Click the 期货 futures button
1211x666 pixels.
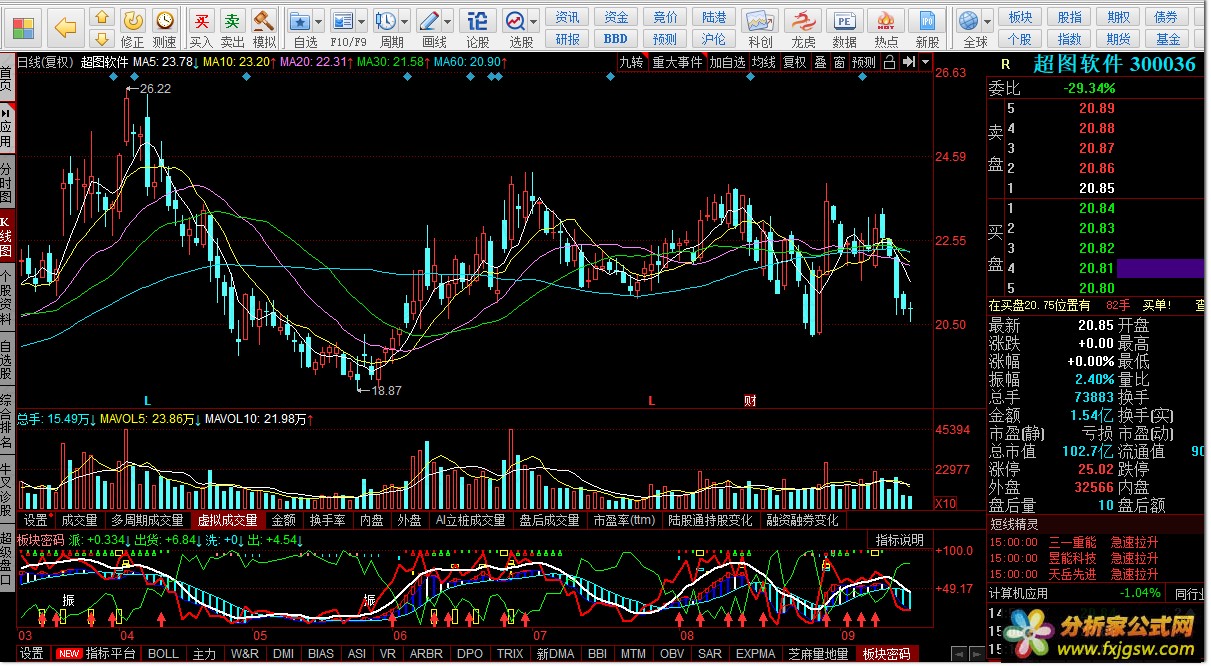pos(1118,39)
